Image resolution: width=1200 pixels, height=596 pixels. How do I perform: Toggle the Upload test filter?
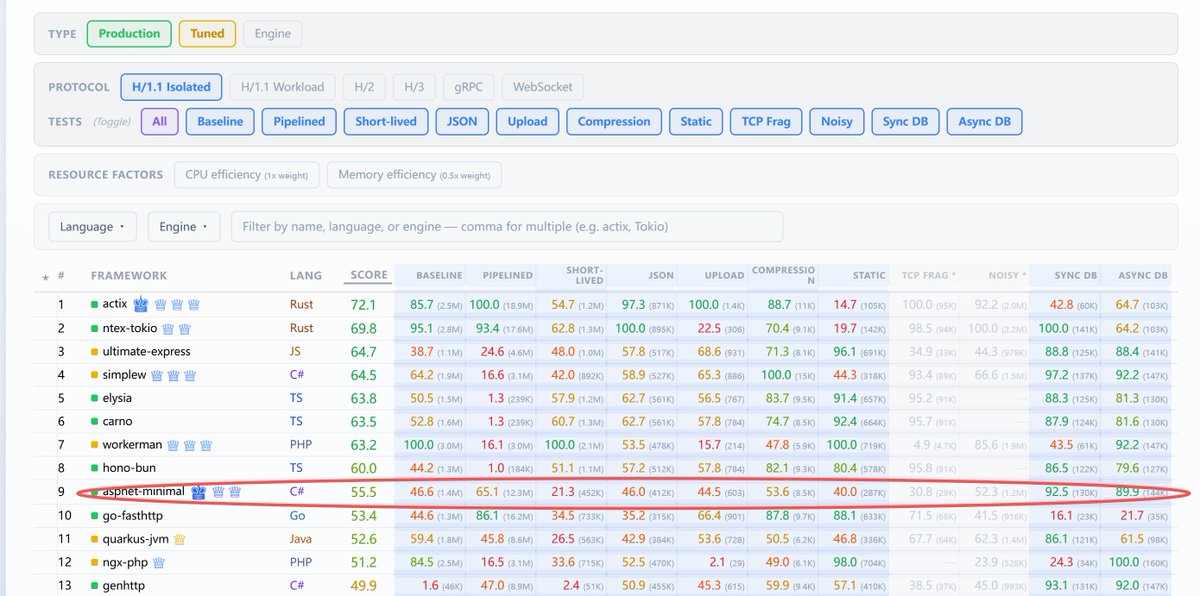point(527,121)
